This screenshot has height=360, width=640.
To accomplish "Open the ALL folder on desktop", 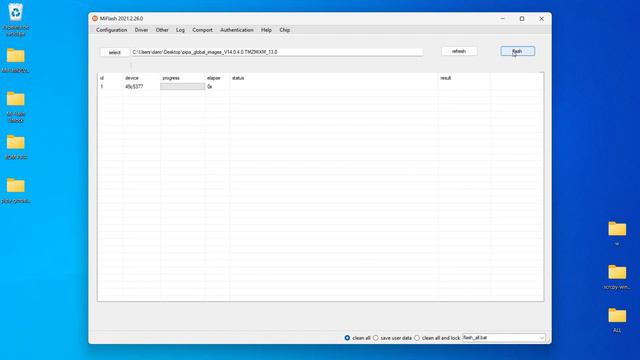I will 617,320.
